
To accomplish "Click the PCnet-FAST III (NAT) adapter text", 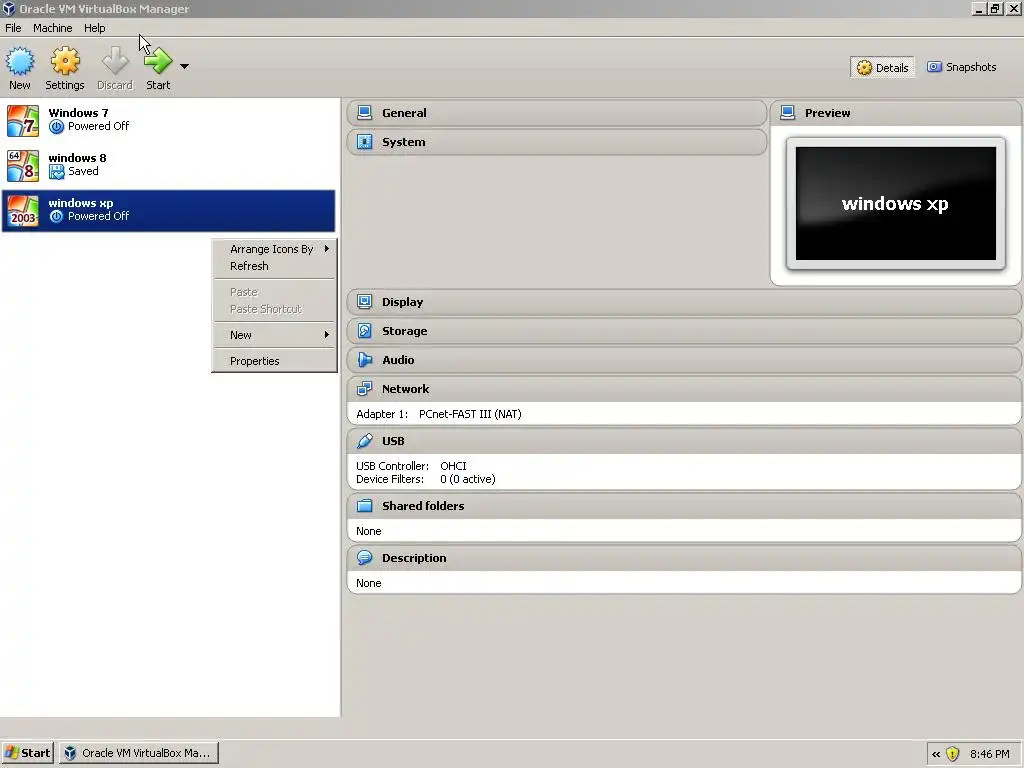I will point(470,414).
